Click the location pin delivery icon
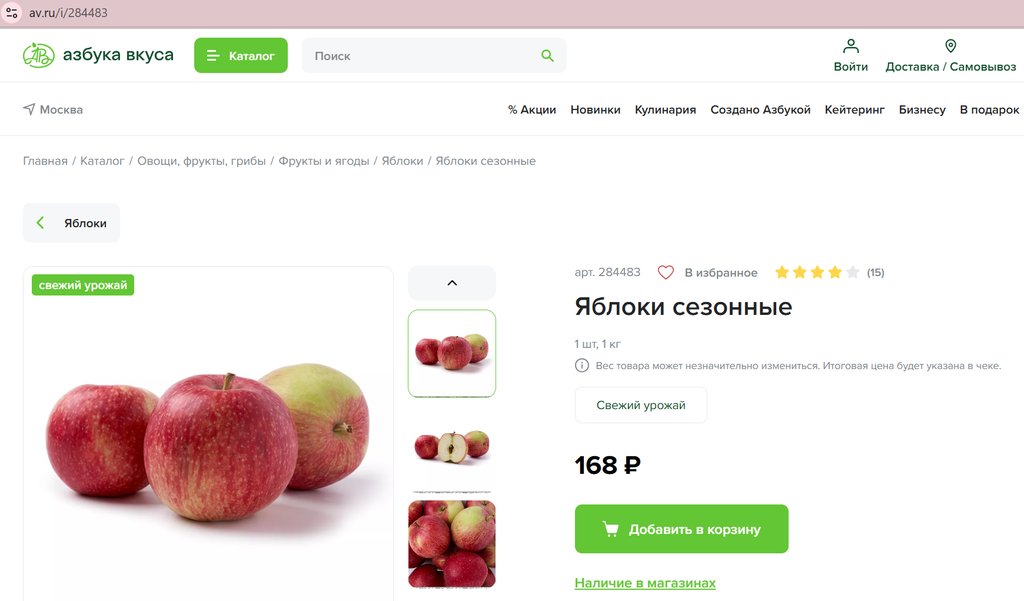The height and width of the screenshot is (601, 1024). tap(951, 46)
